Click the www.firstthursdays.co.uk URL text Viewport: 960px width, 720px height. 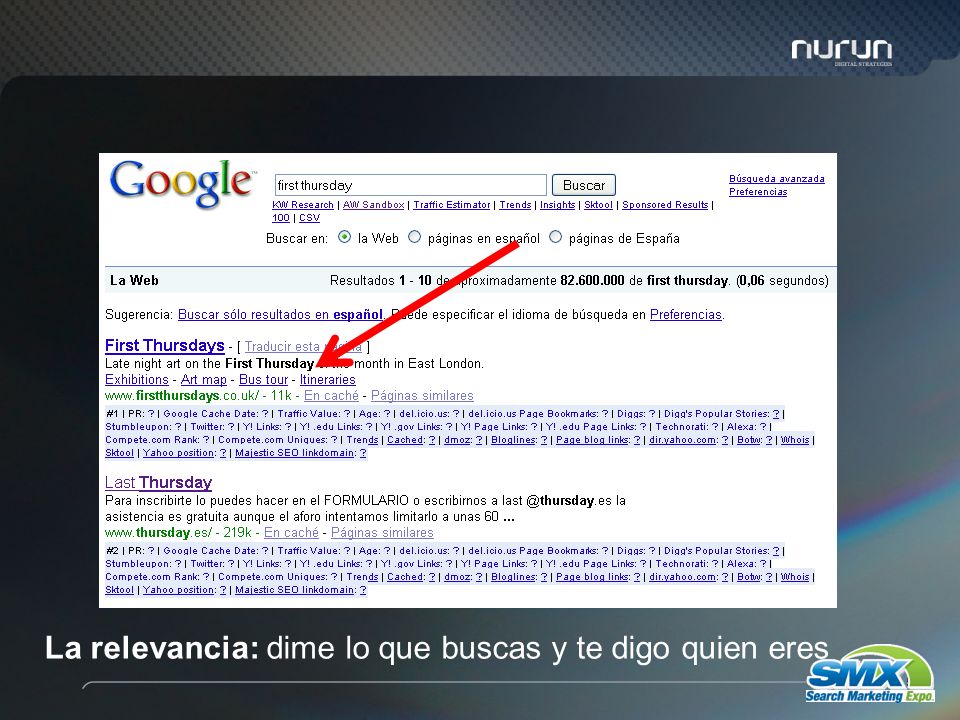(x=182, y=396)
